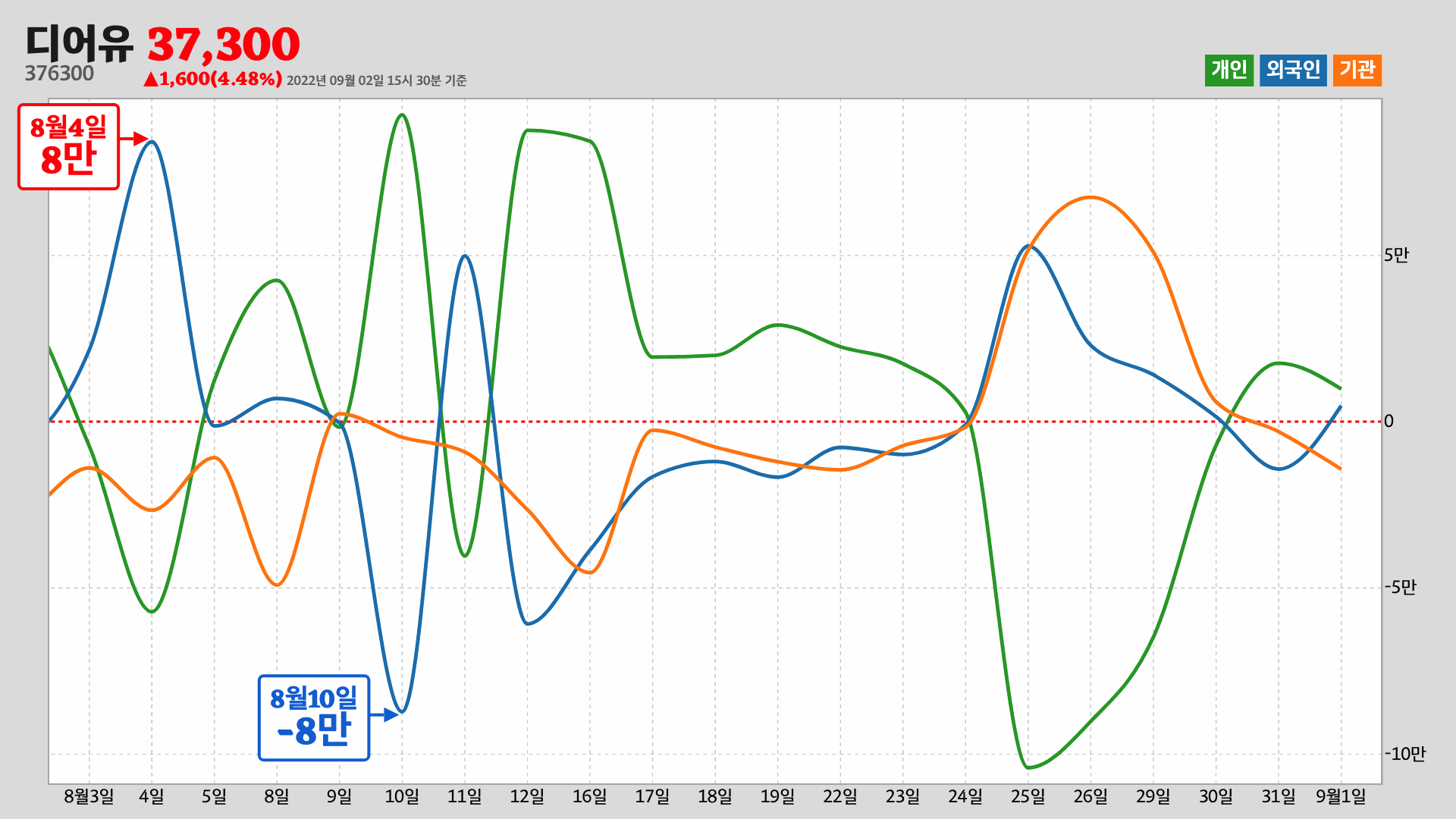Click the 9월1일 x-axis label

click(1341, 796)
